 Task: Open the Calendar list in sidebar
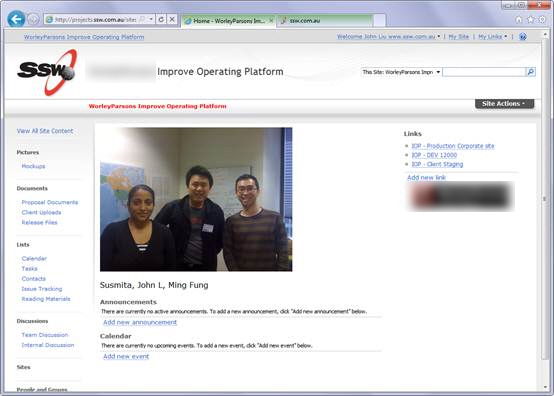pyautogui.click(x=34, y=259)
